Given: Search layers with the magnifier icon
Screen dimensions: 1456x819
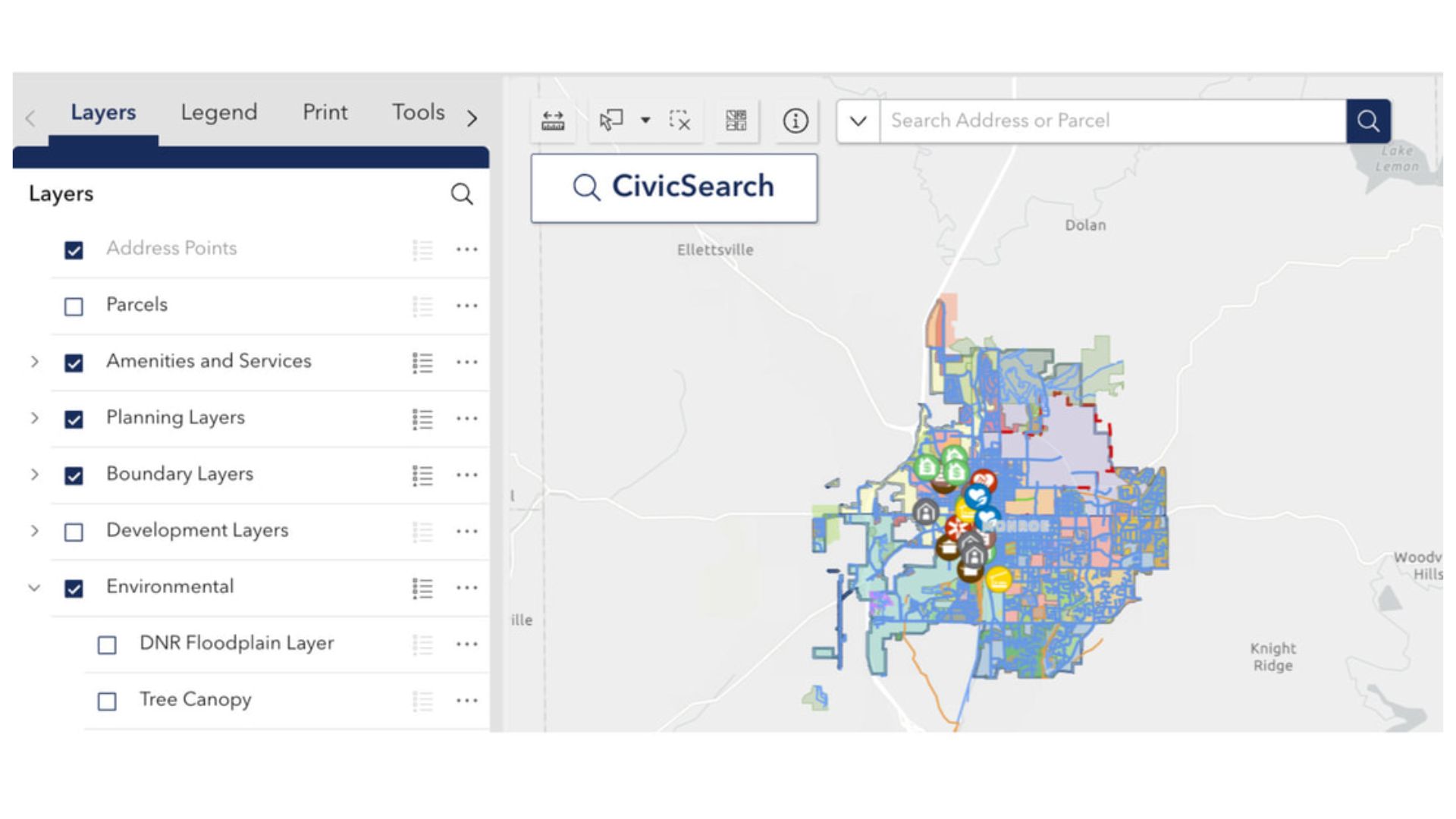Looking at the screenshot, I should [462, 194].
